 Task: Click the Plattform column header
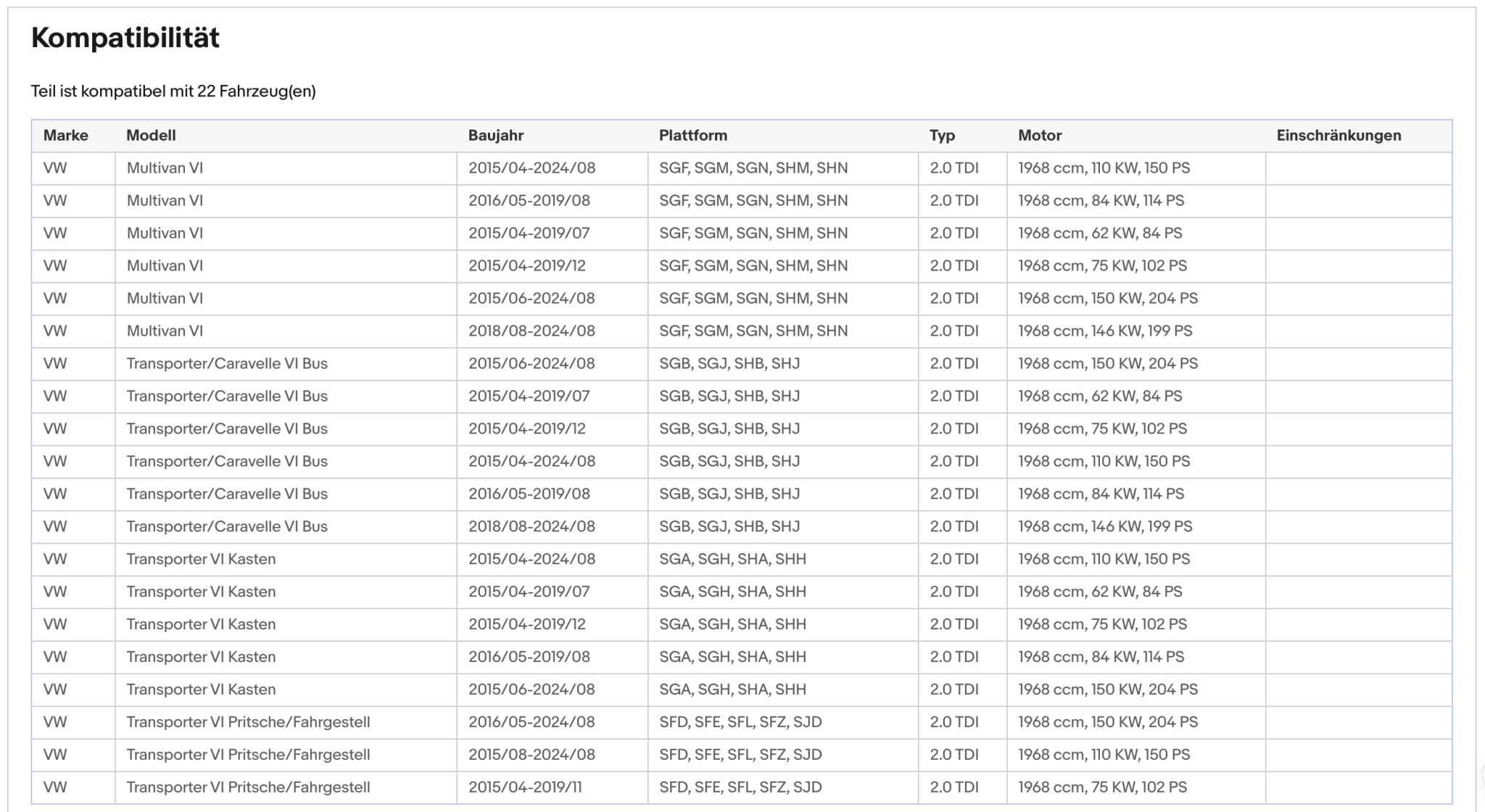pyautogui.click(x=693, y=136)
